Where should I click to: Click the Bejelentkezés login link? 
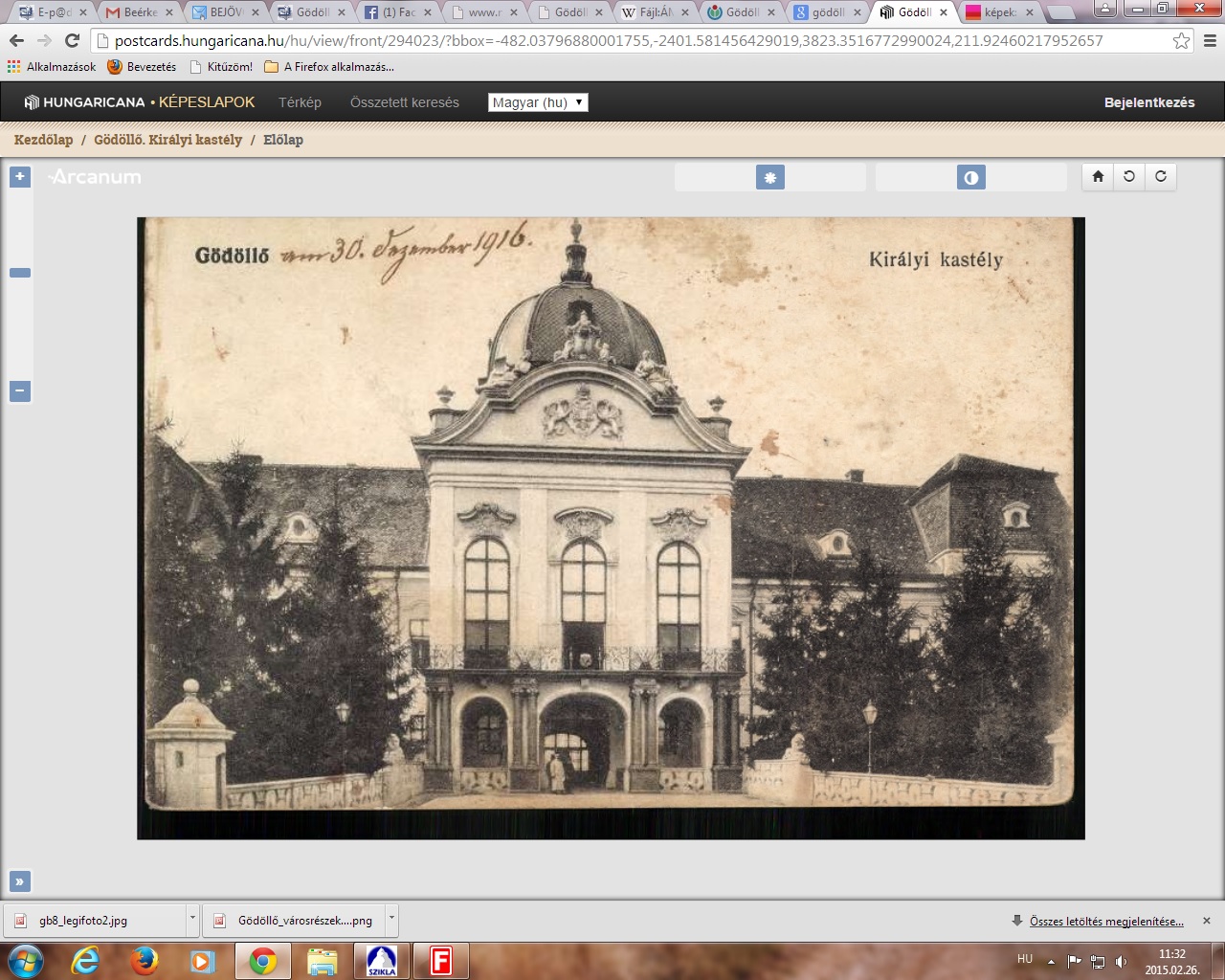pyautogui.click(x=1148, y=102)
